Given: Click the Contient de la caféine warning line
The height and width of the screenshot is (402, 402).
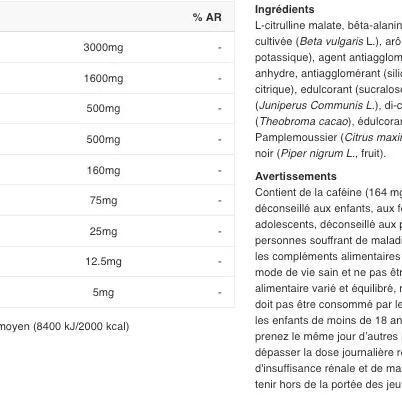Looking at the screenshot, I should pos(328,193).
